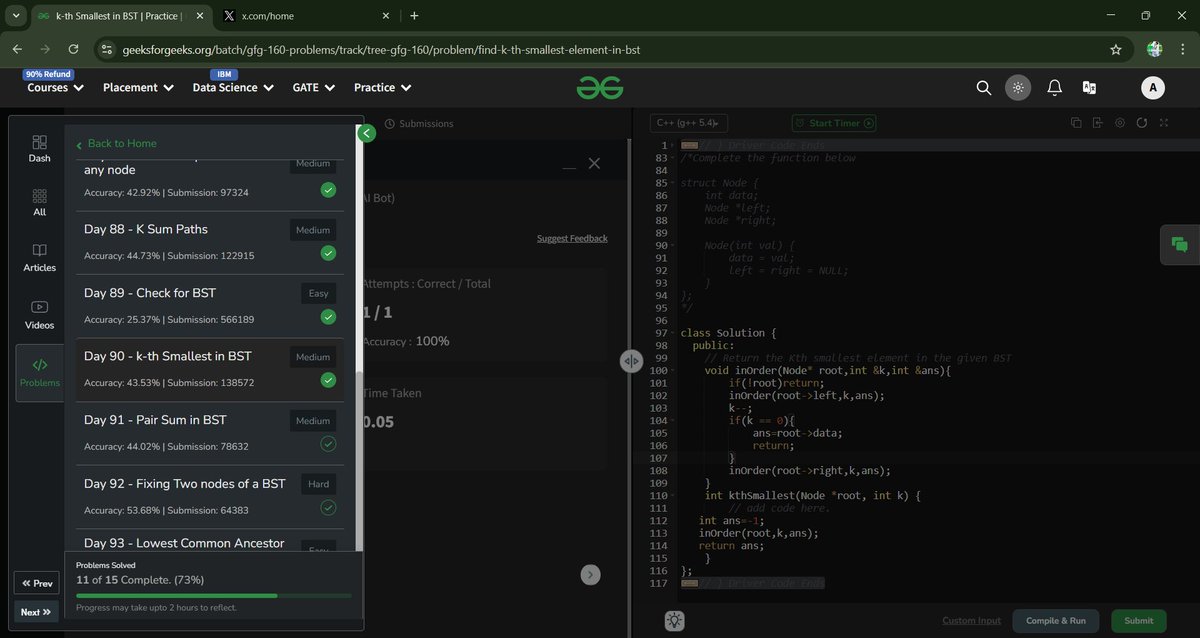Expand the Courses dropdown menu
The height and width of the screenshot is (638, 1200).
(55, 88)
